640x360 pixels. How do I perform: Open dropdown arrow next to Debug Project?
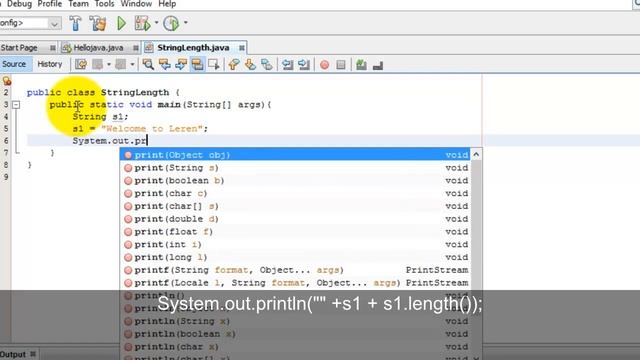(156, 23)
